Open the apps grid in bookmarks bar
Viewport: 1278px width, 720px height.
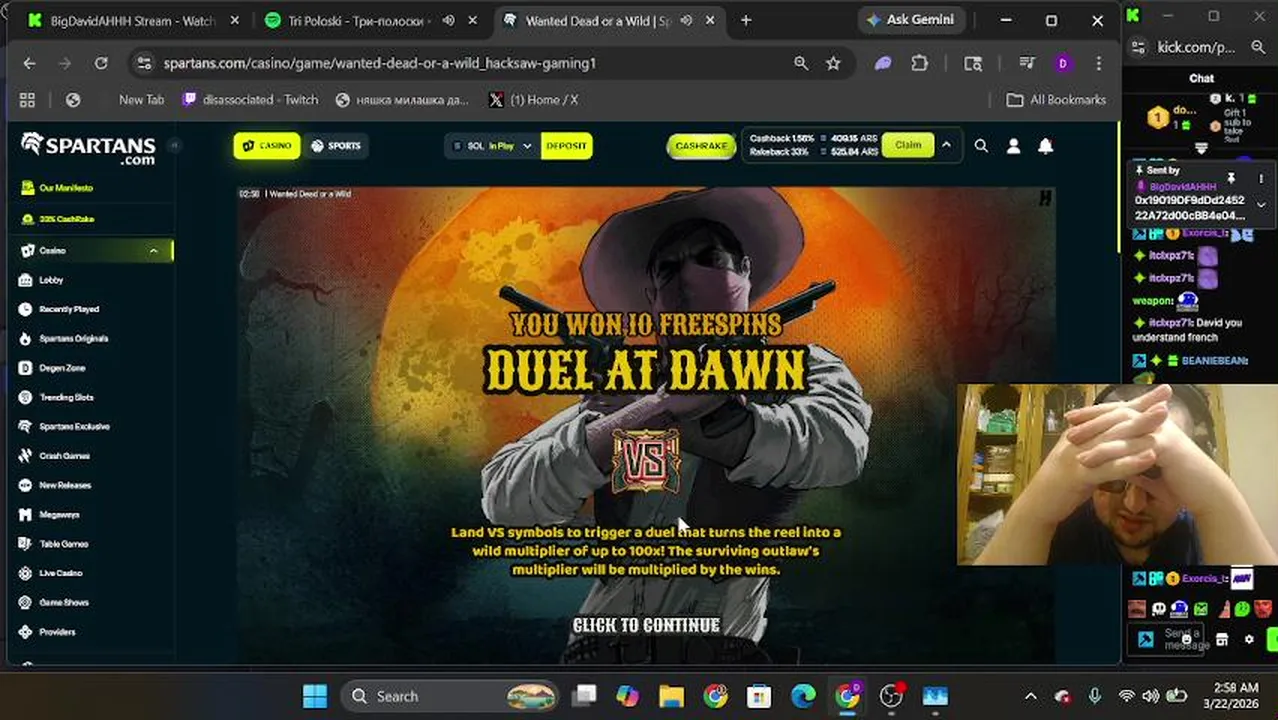click(27, 100)
